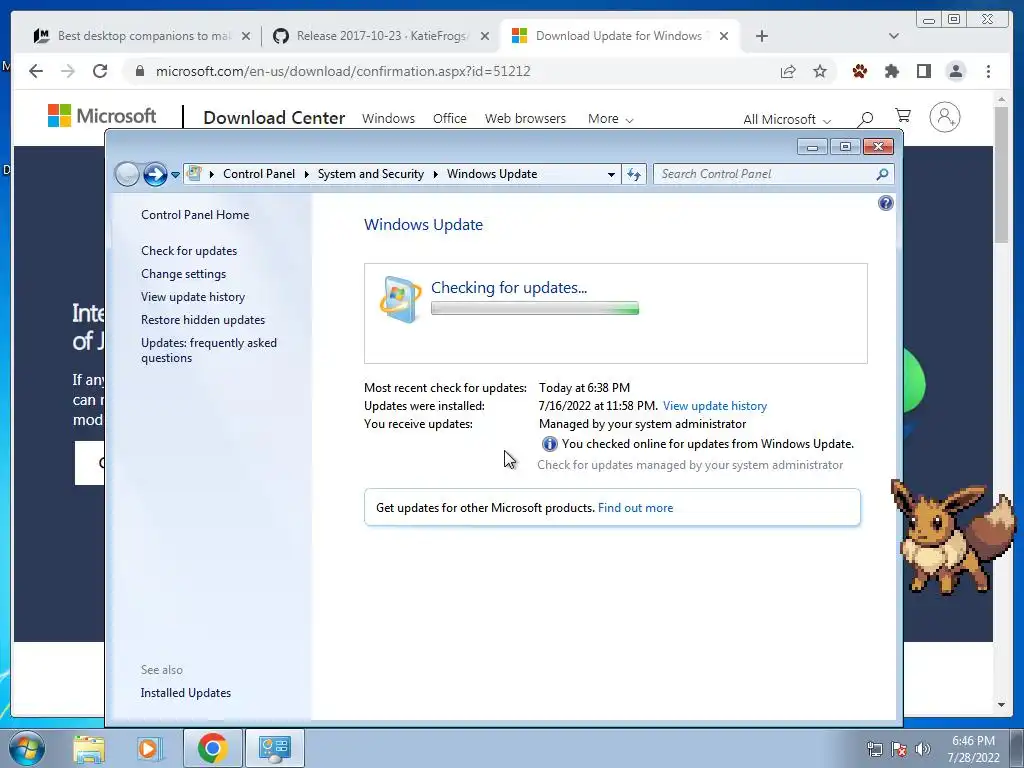Click the Microsoft logo
The height and width of the screenshot is (768, 1024).
tap(102, 116)
